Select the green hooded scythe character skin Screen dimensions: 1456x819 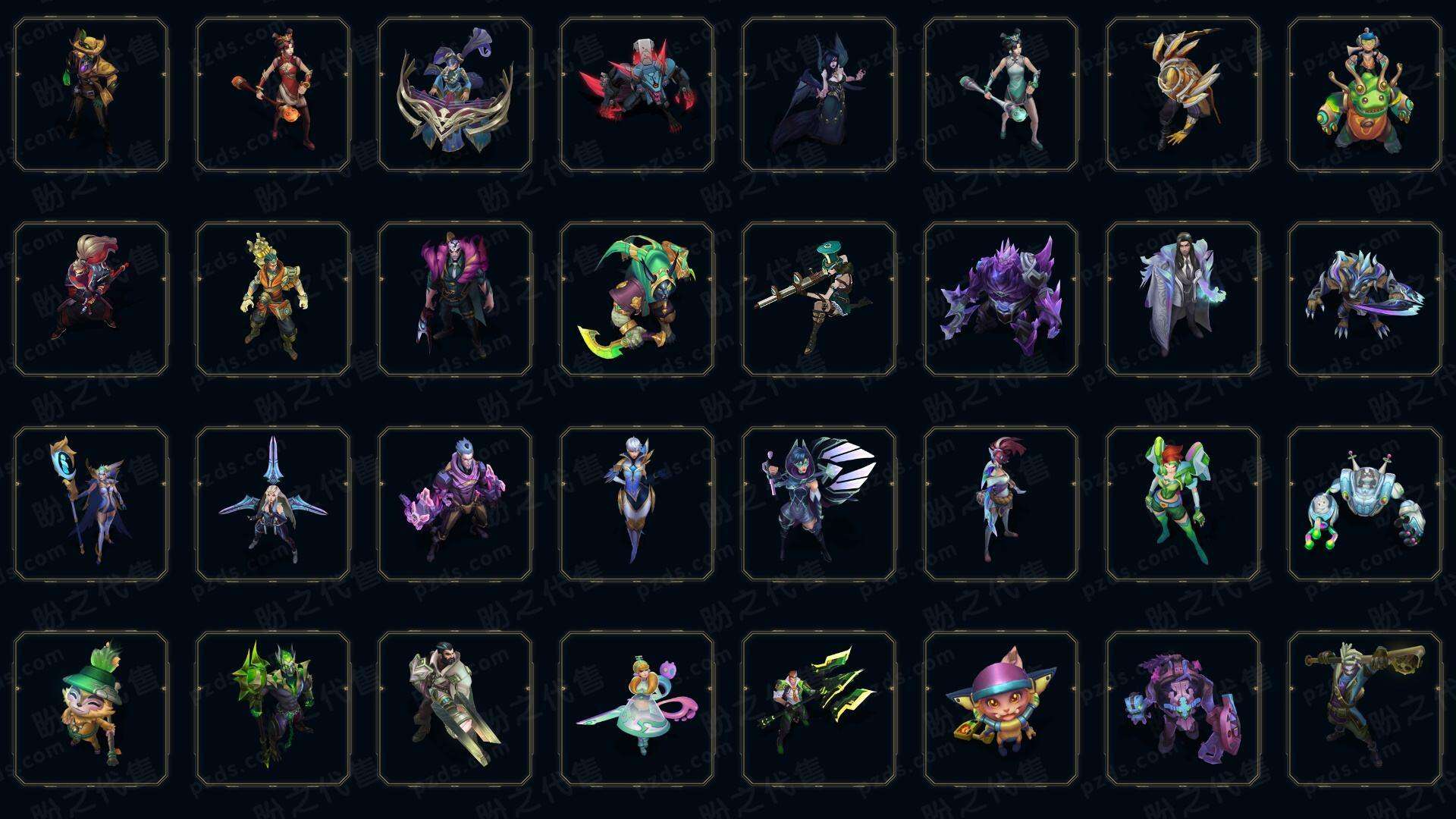637,299
